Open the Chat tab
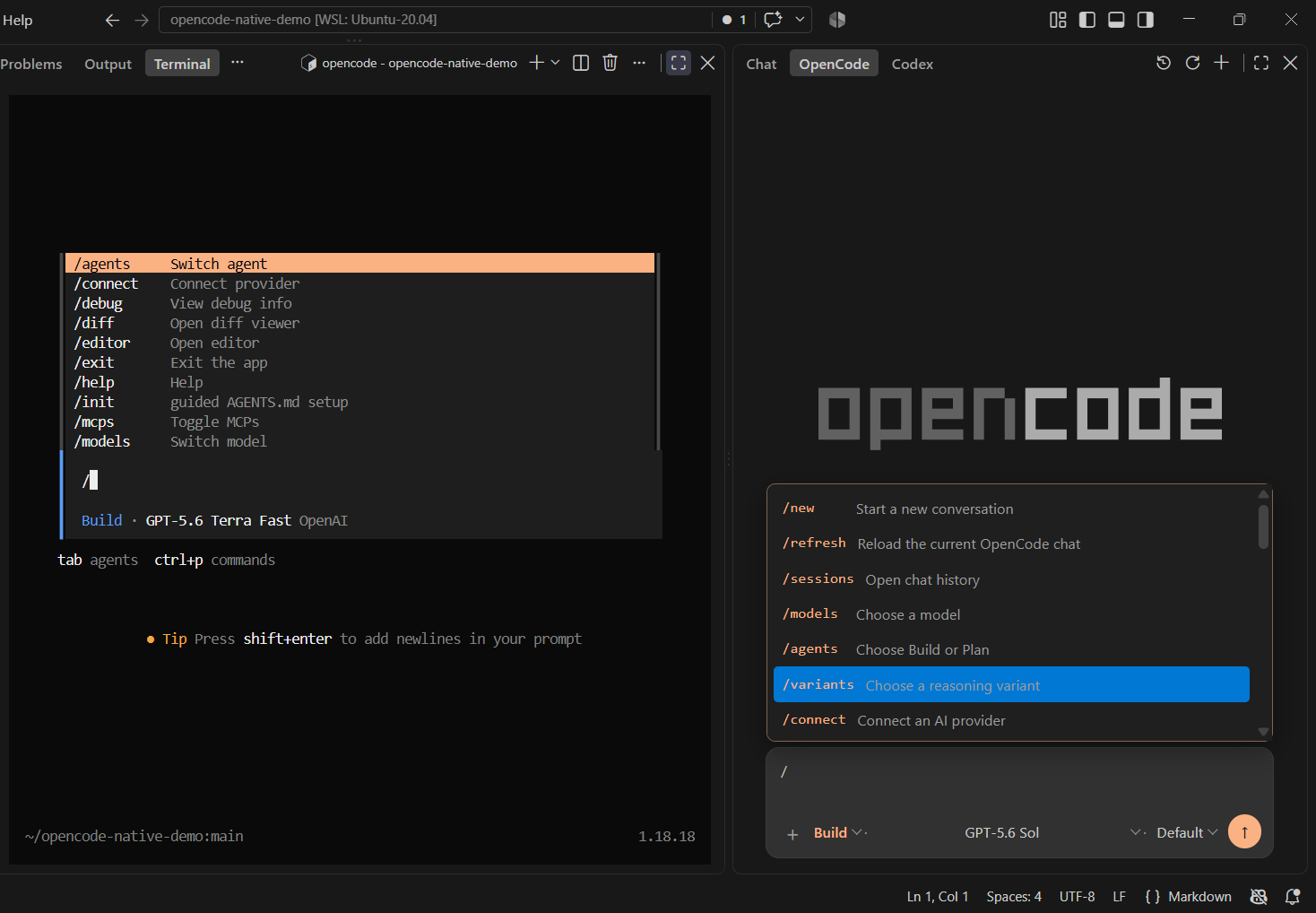The width and height of the screenshot is (1316, 913). 761,64
